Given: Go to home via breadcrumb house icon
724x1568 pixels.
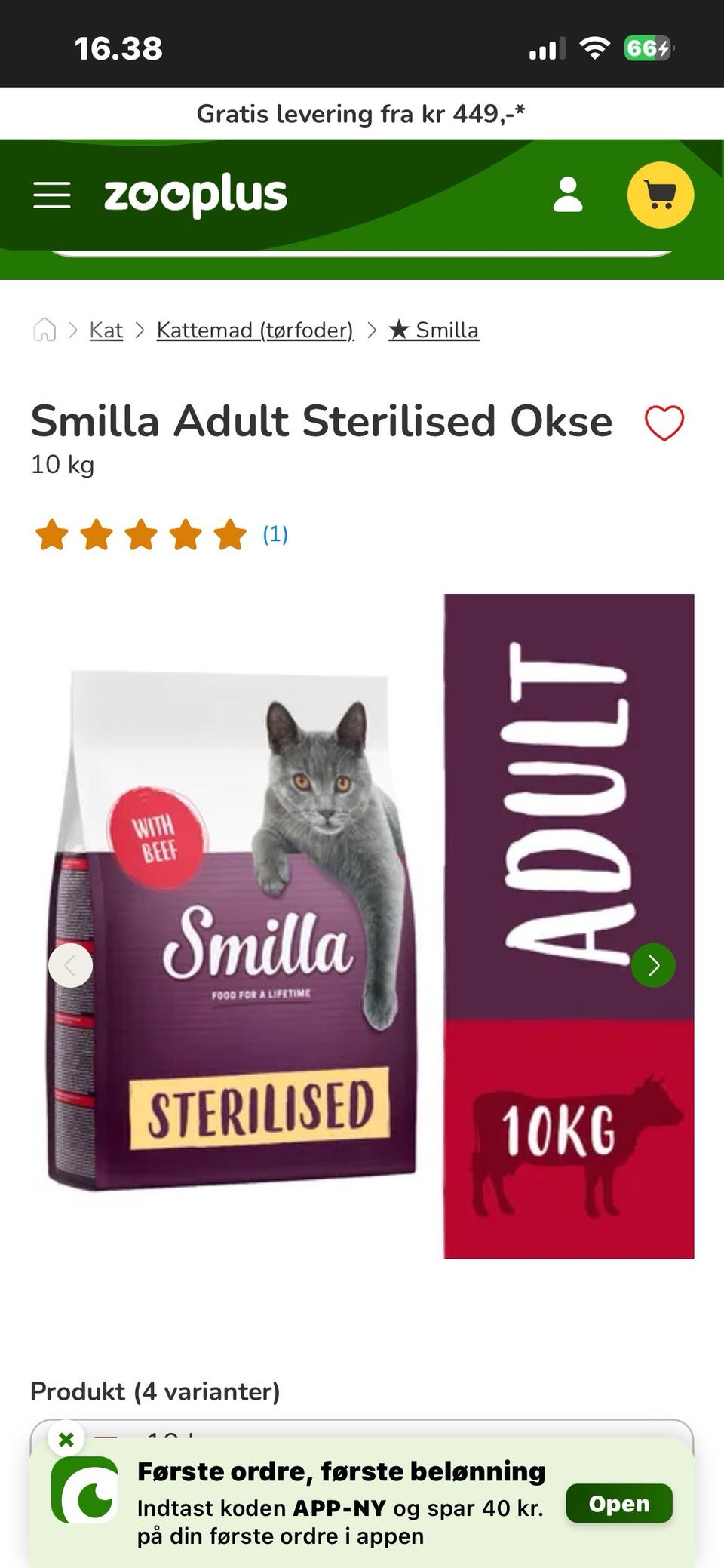Looking at the screenshot, I should pyautogui.click(x=44, y=330).
